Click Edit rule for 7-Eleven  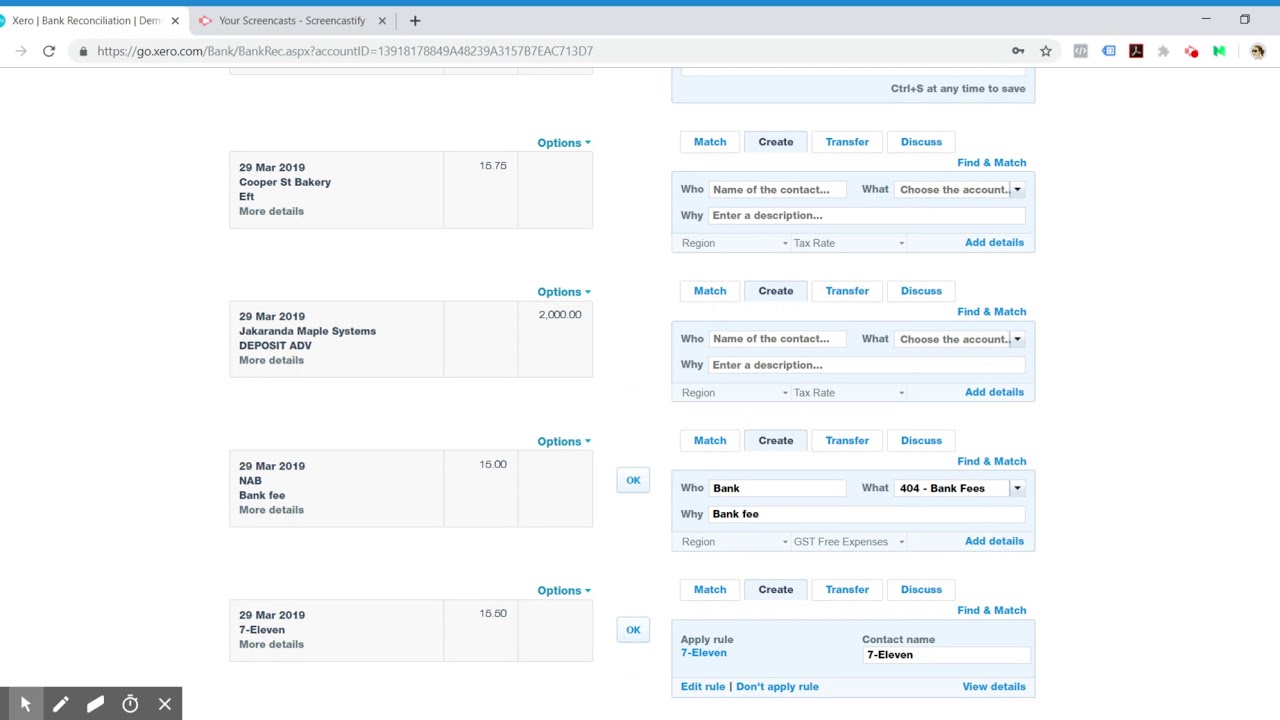(703, 686)
